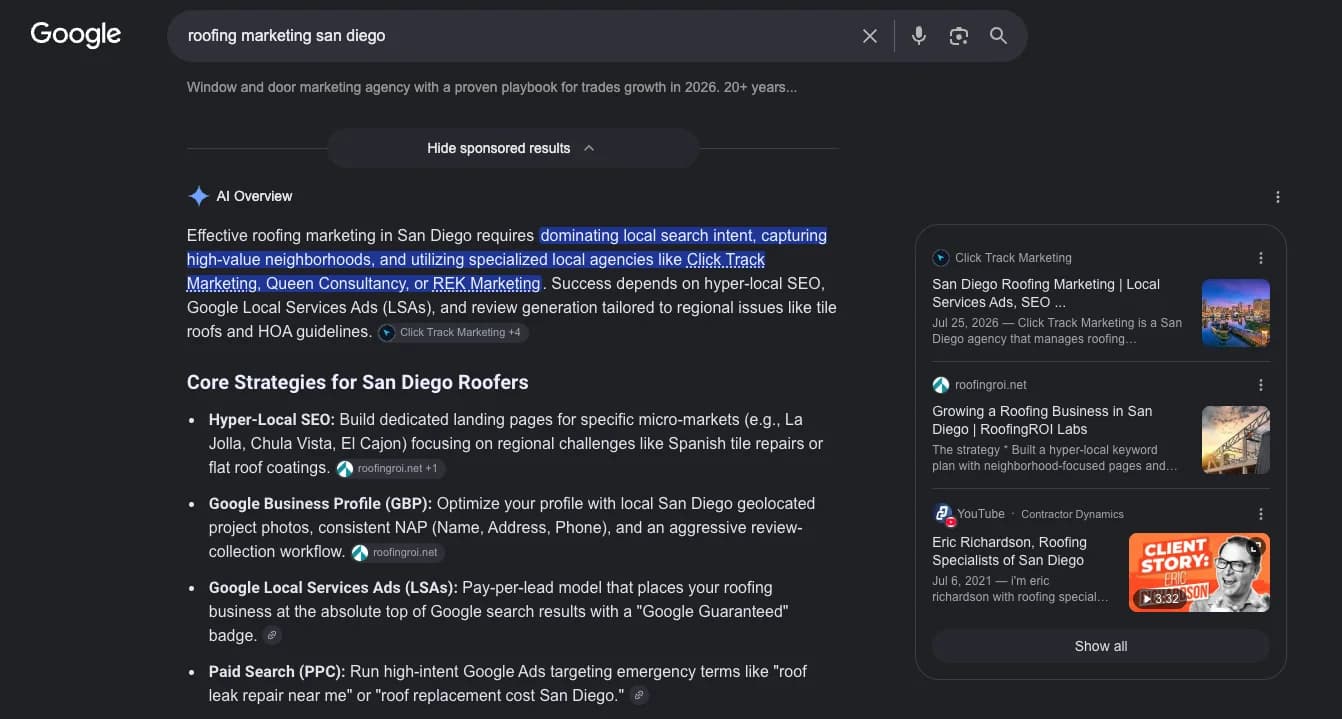
Task: Open three-dot menu for Click Track Marketing card
Action: pyautogui.click(x=1261, y=258)
